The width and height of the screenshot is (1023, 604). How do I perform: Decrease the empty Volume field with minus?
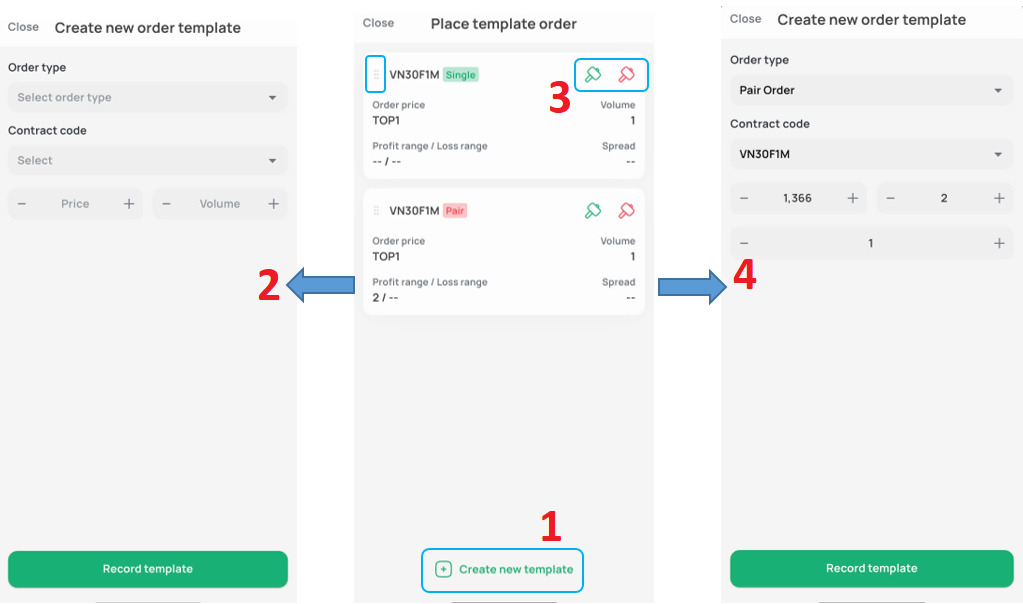click(x=166, y=204)
